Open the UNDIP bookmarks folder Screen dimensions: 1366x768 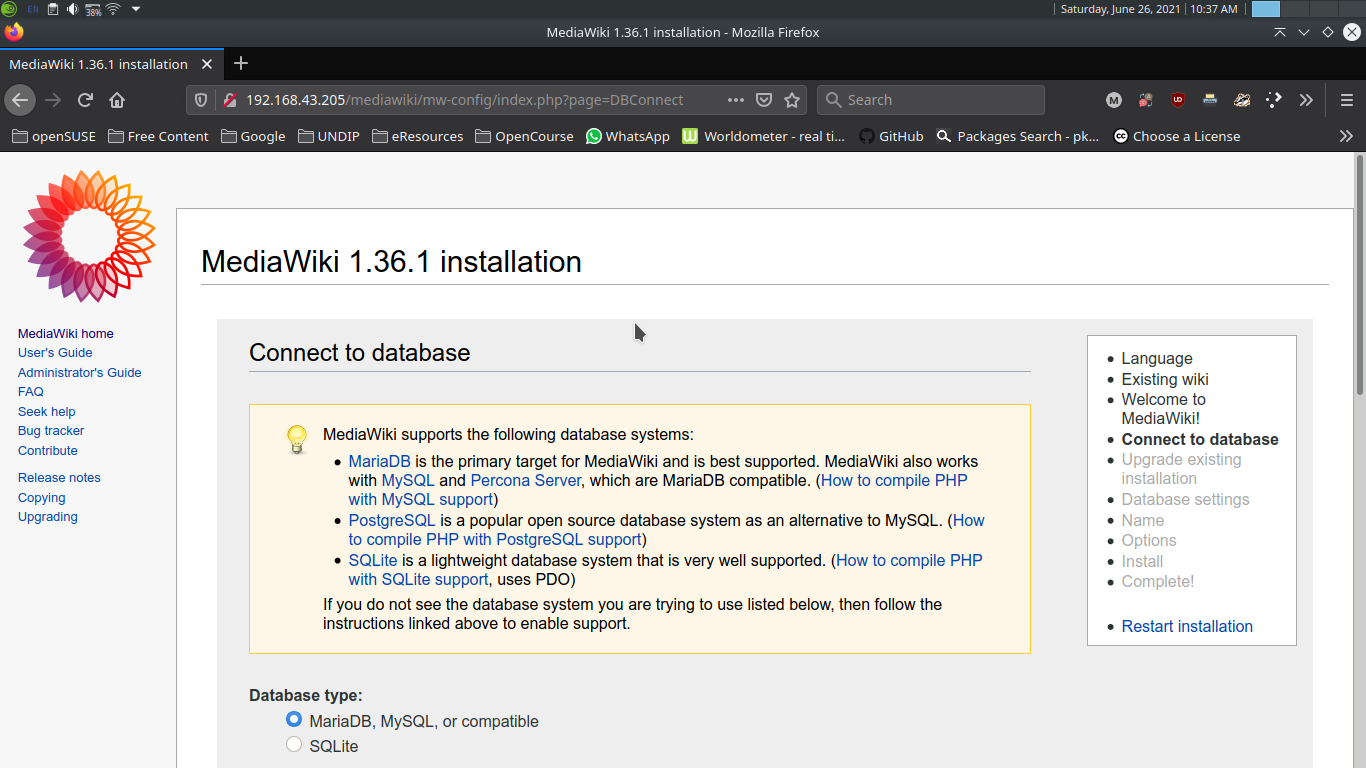pyautogui.click(x=328, y=136)
